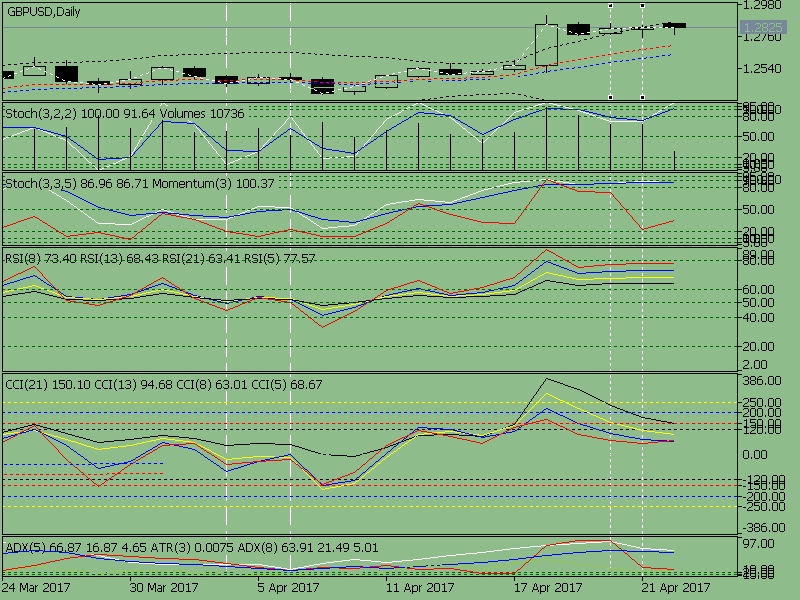
Task: Click the 1.2540 price axis label
Action: [762, 69]
